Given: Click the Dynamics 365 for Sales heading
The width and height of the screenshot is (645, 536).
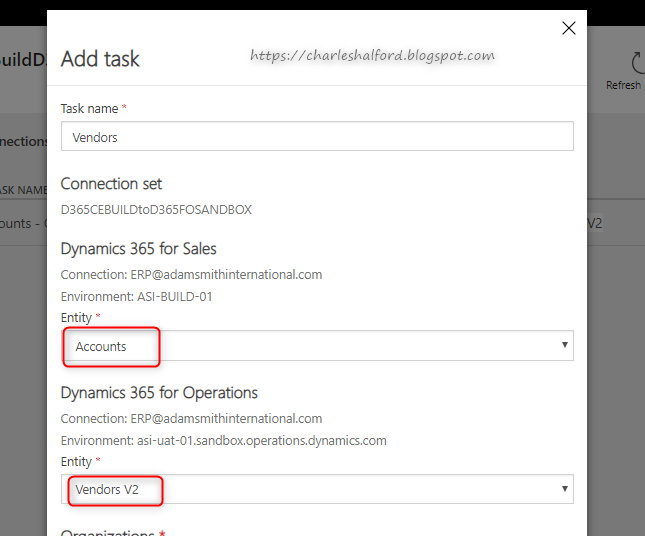Looking at the screenshot, I should click(x=139, y=249).
